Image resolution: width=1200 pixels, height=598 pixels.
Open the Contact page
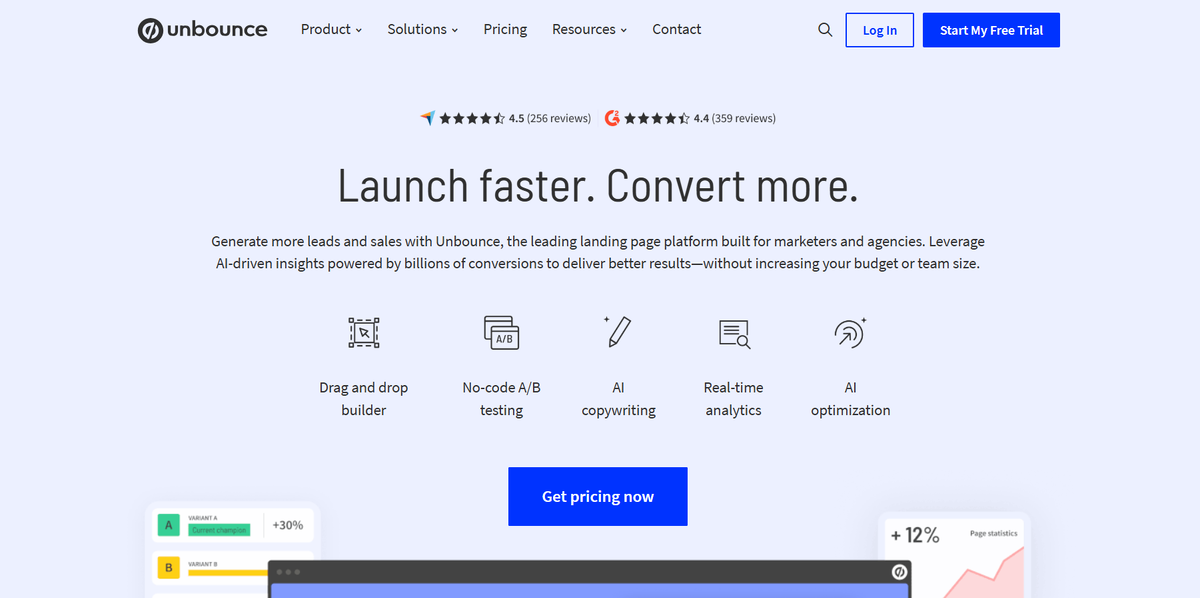(677, 30)
